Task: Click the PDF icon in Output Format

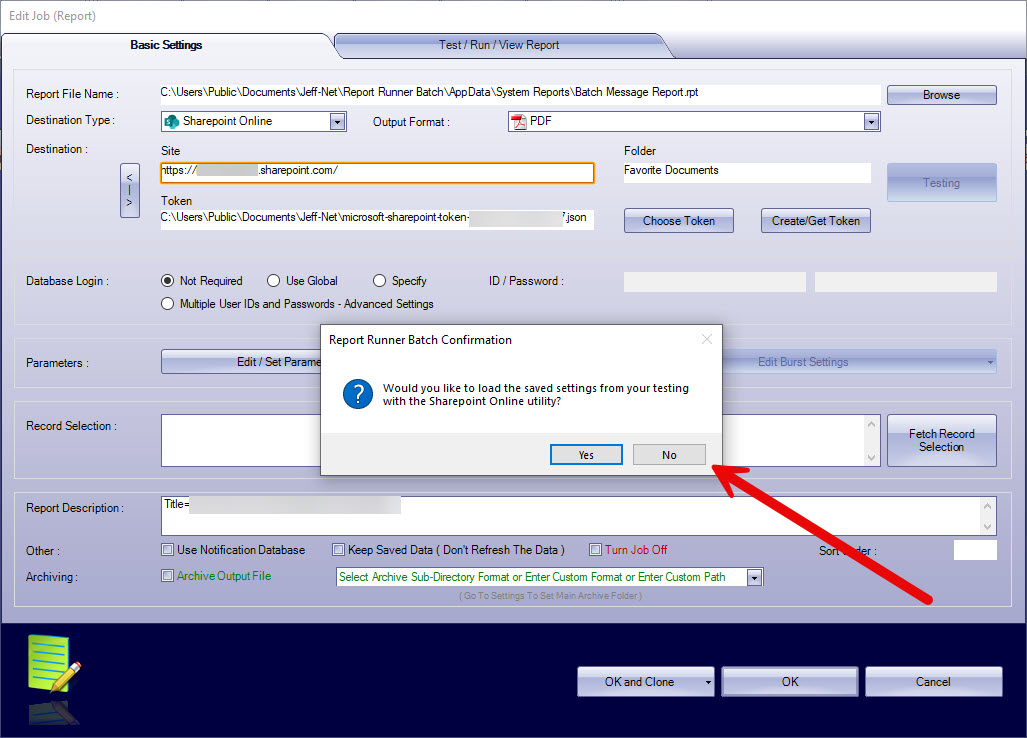Action: tap(519, 121)
